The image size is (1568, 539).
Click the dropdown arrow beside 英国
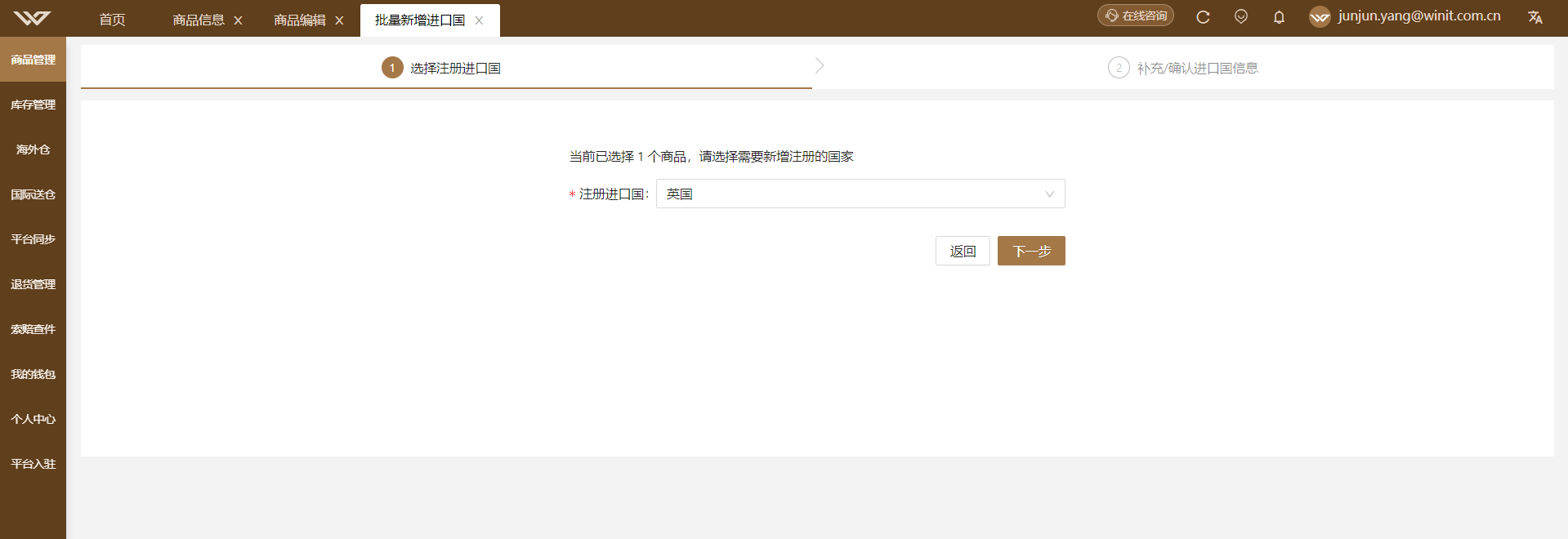point(1049,194)
